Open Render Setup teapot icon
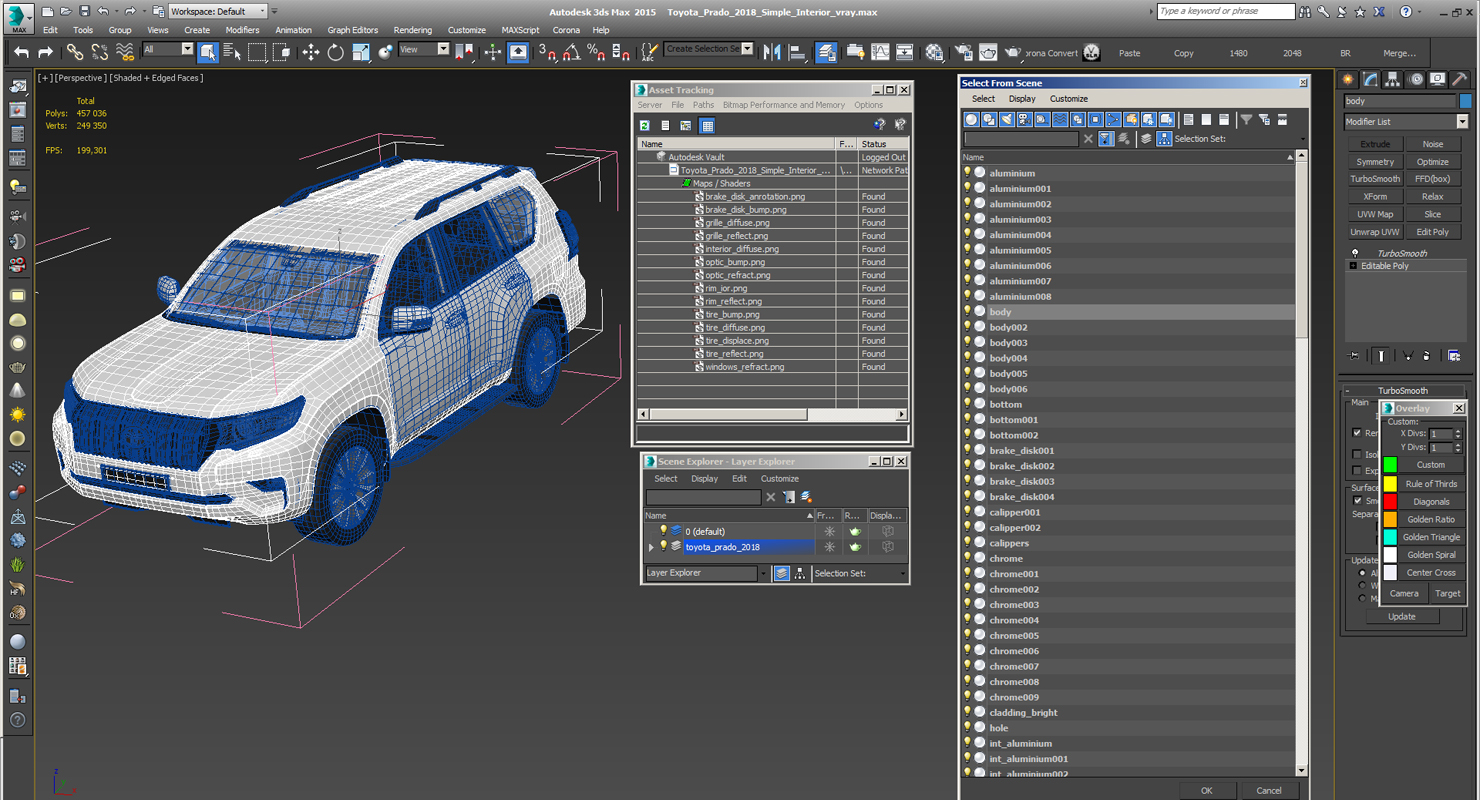This screenshot has width=1480, height=800. (964, 52)
